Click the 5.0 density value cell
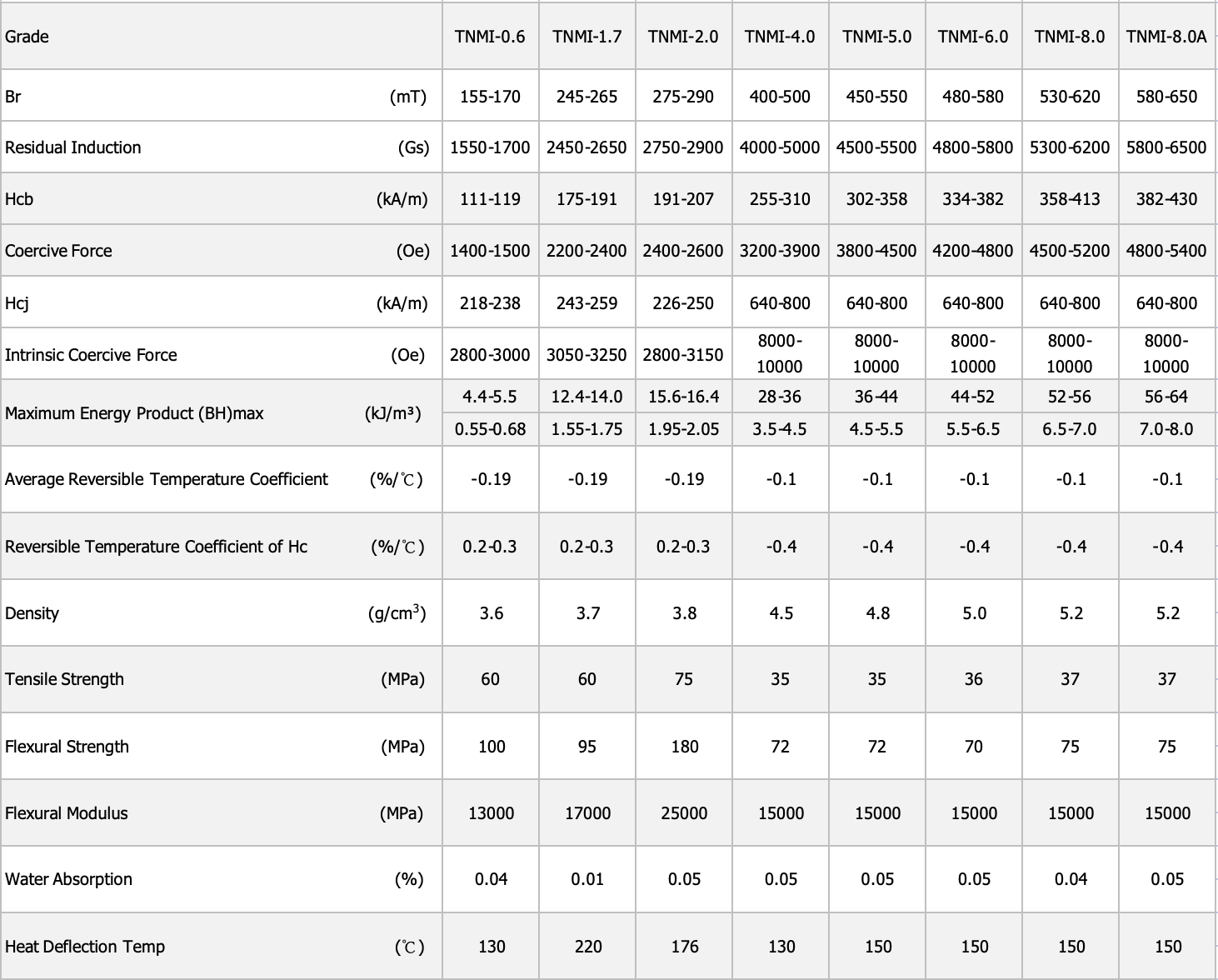The image size is (1218, 980). 974,613
